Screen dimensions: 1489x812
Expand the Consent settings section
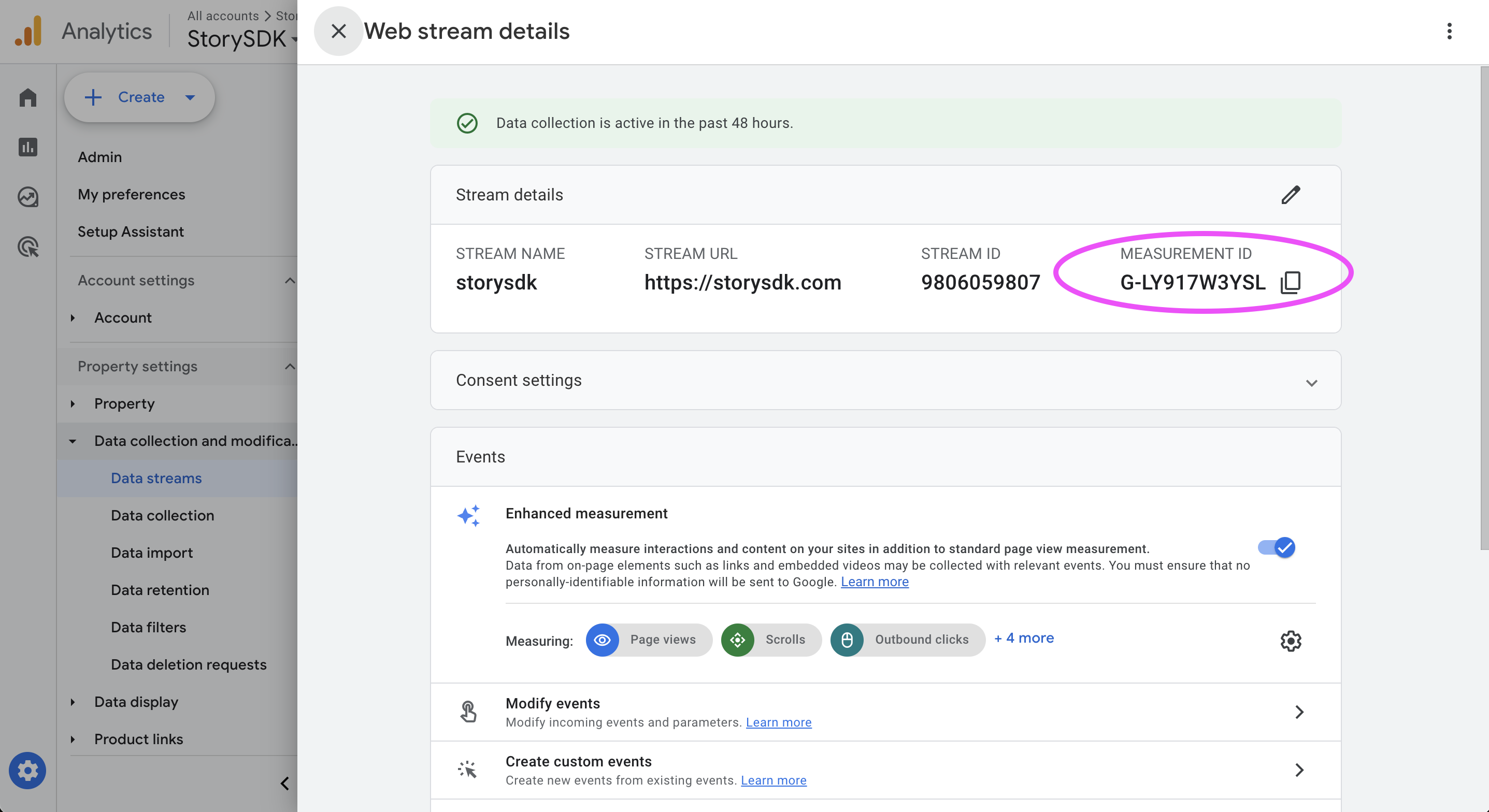click(x=1311, y=383)
